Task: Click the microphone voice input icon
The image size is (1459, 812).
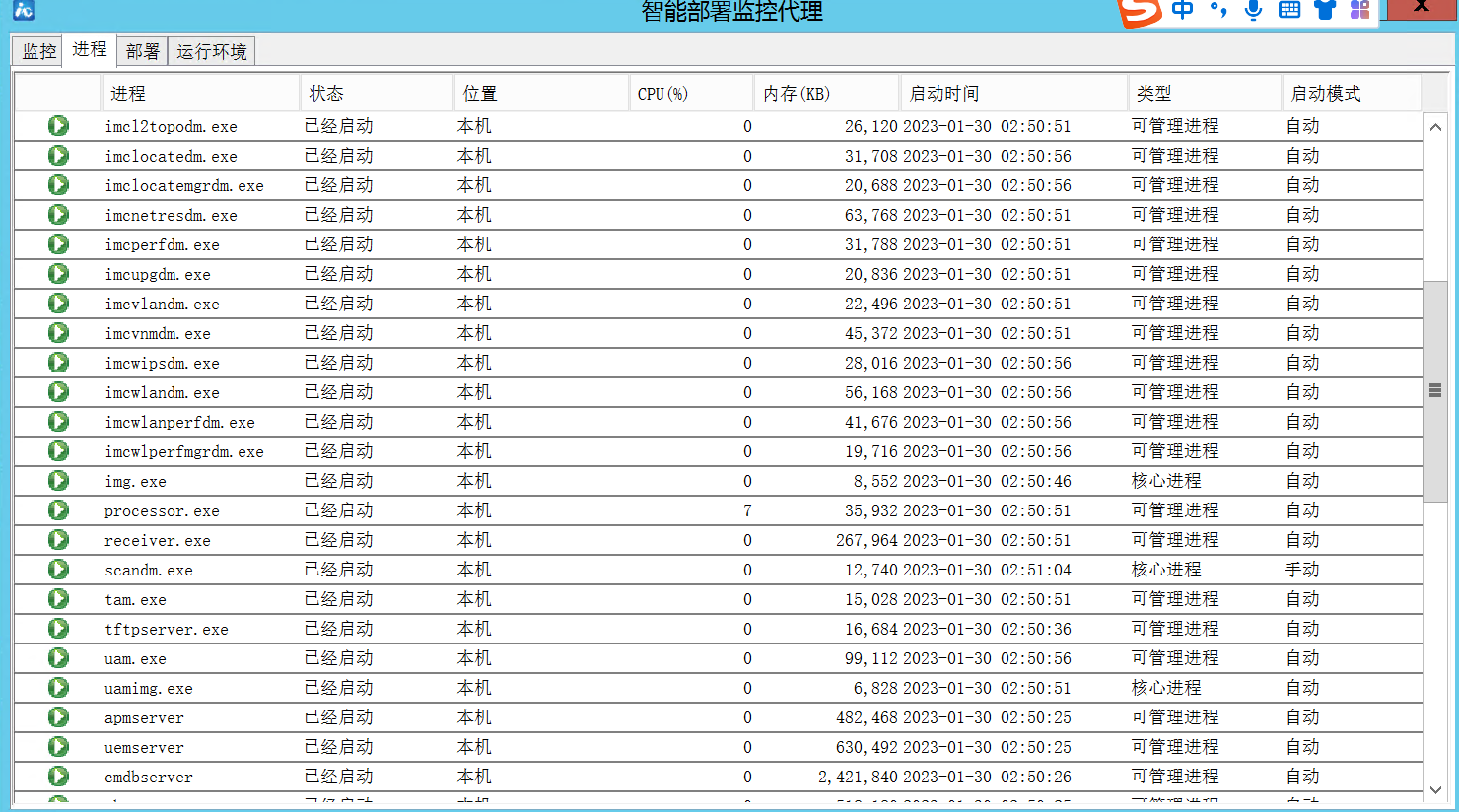Action: (x=1253, y=10)
